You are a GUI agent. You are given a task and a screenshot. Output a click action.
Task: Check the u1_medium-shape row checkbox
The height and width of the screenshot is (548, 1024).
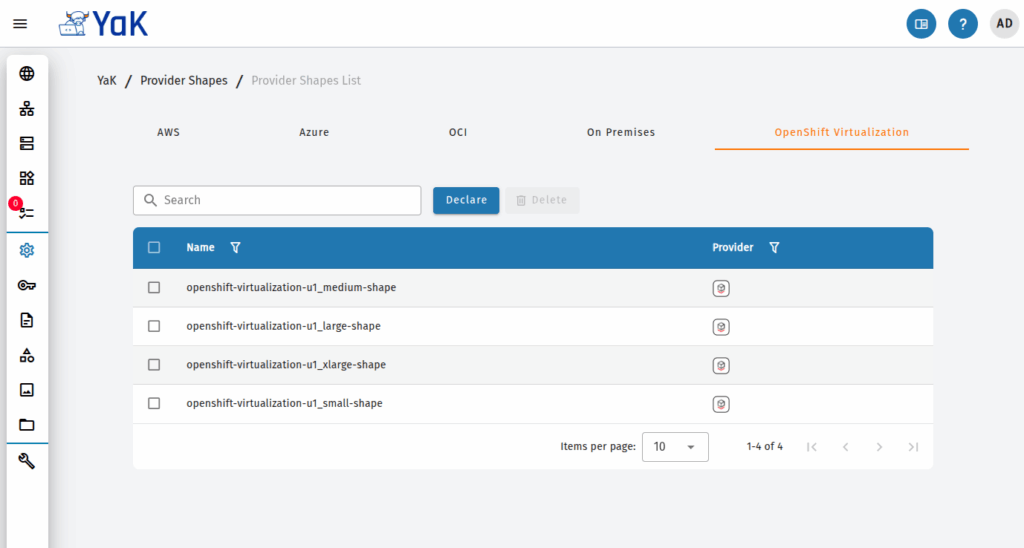(154, 287)
